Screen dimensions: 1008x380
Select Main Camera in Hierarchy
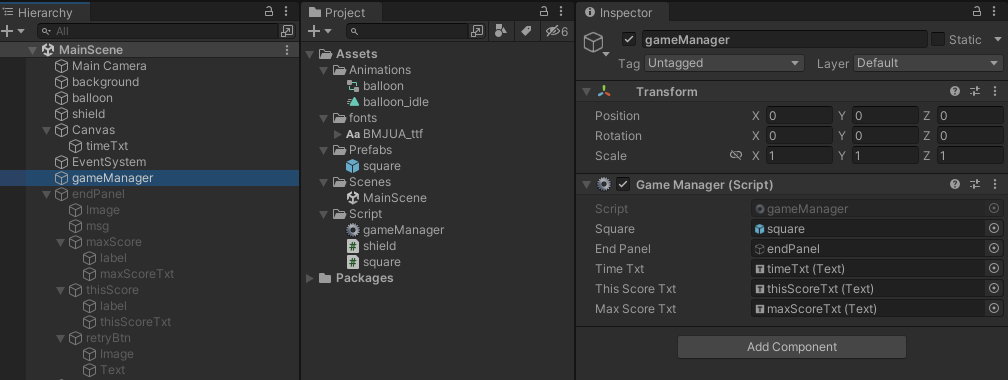tap(109, 66)
